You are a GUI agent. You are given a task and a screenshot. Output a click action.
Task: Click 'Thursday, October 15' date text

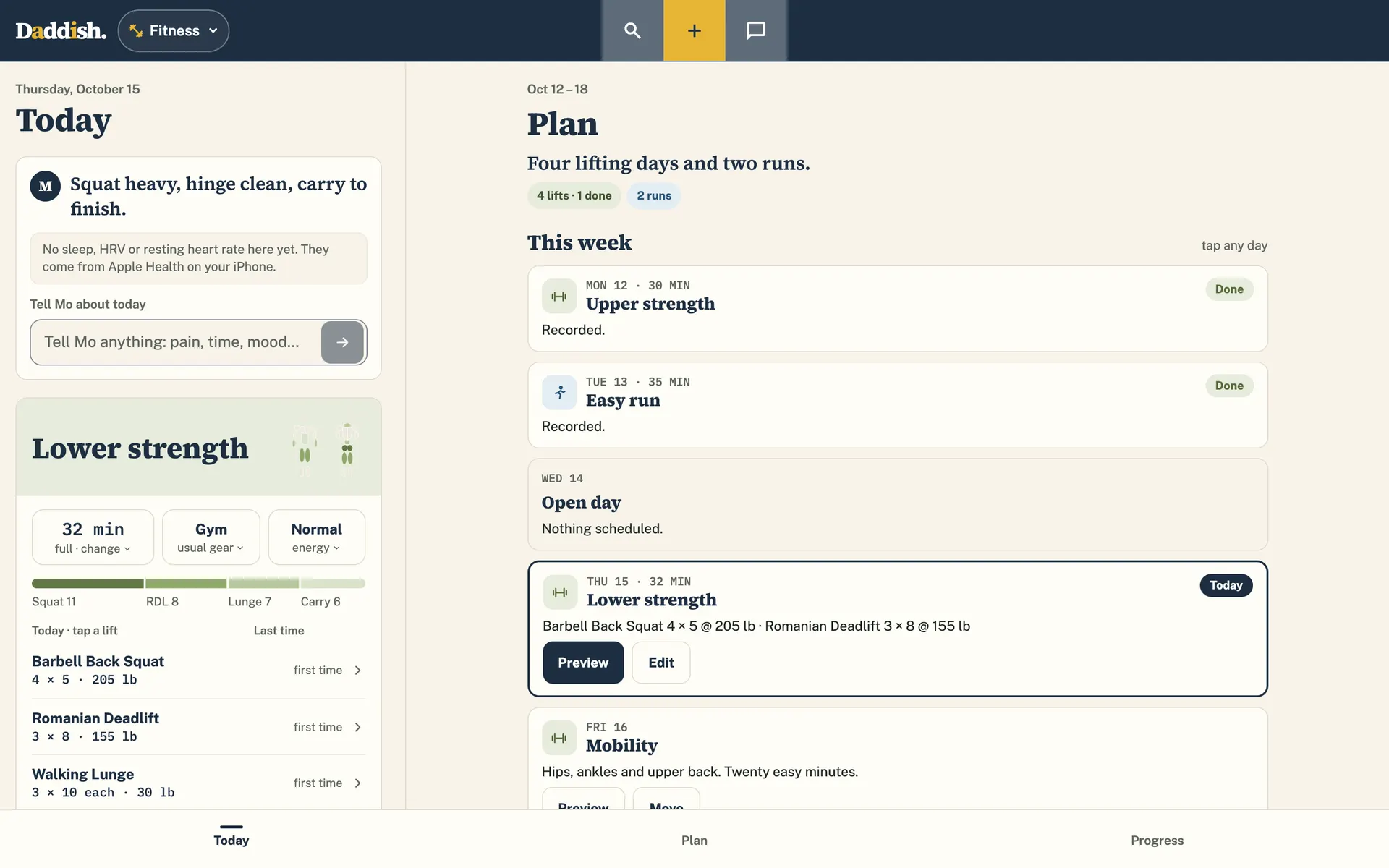pos(77,89)
